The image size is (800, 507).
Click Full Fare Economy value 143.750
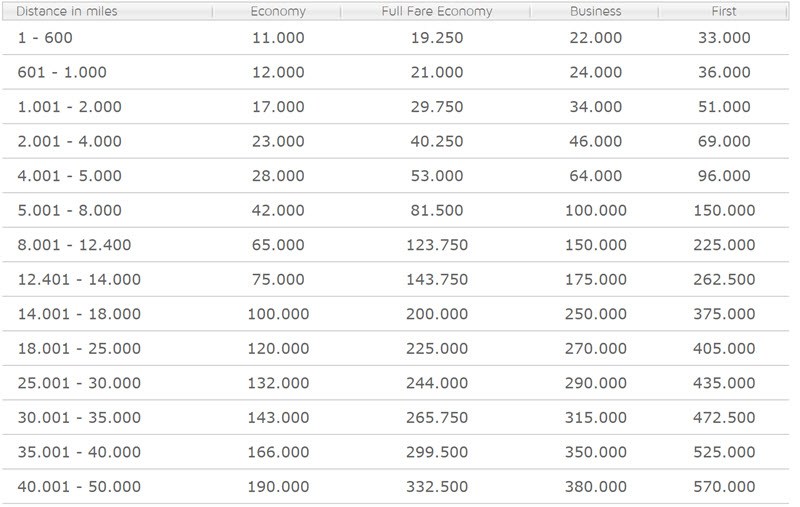(x=437, y=280)
